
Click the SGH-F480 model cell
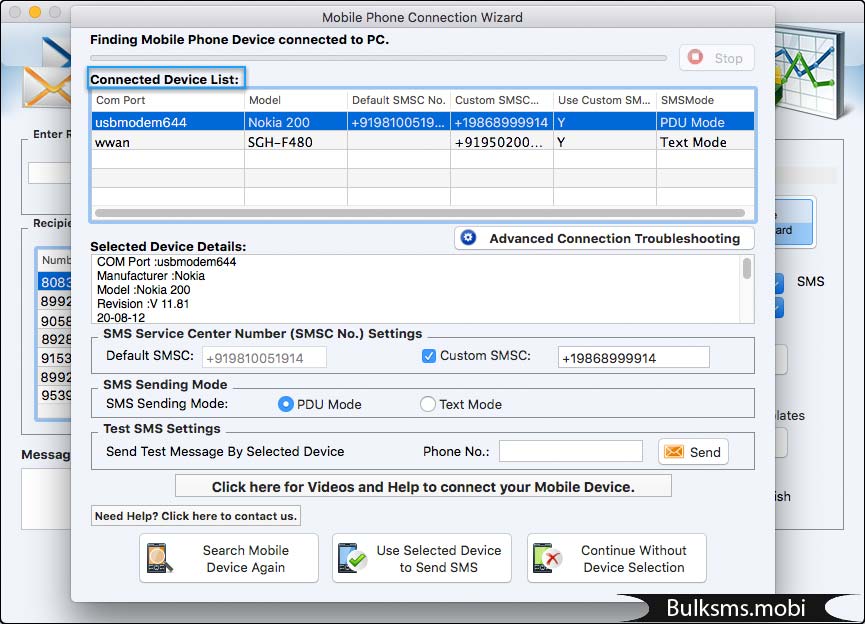(296, 142)
